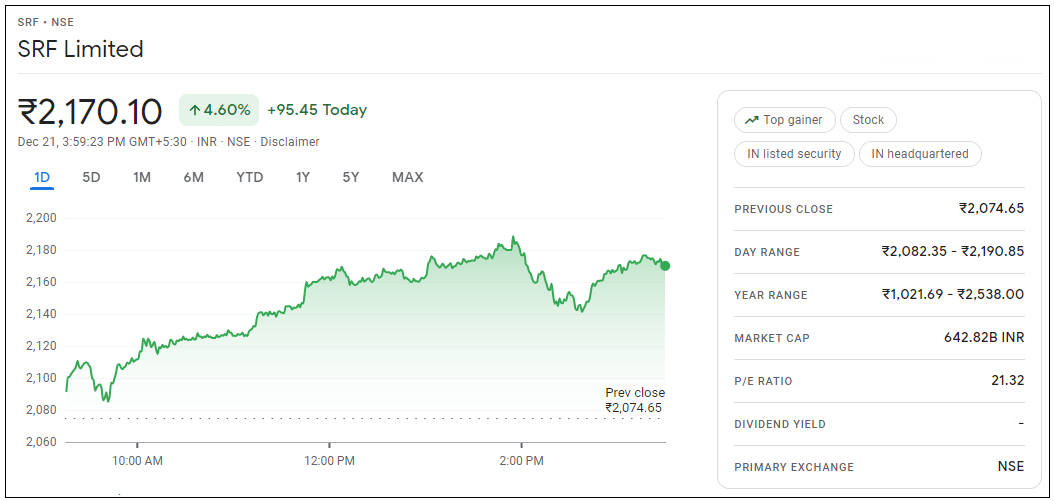Click the DAY RANGE label

click(x=767, y=252)
